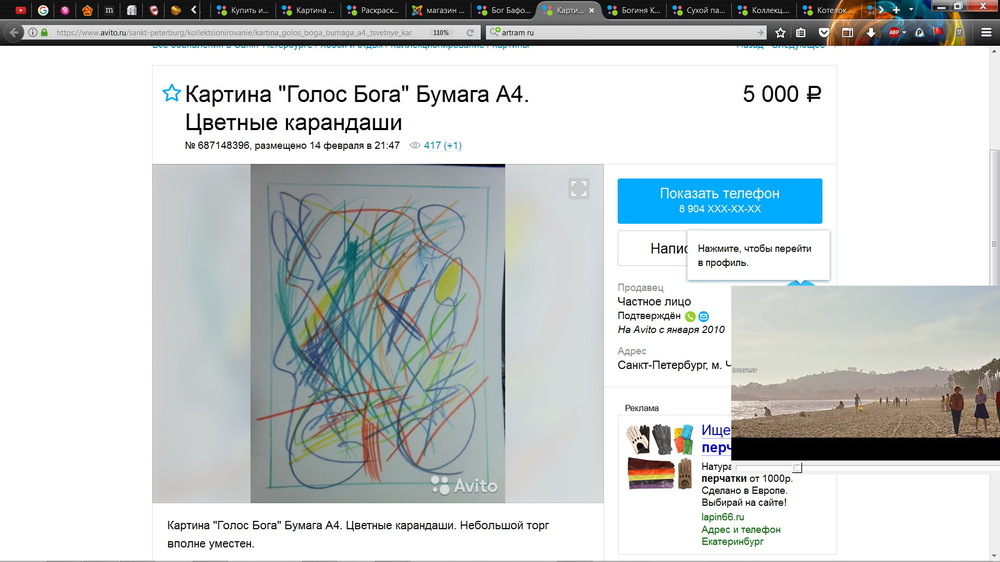1000x562 pixels.
Task: Click the Adblock Plus ABP icon
Action: (893, 32)
